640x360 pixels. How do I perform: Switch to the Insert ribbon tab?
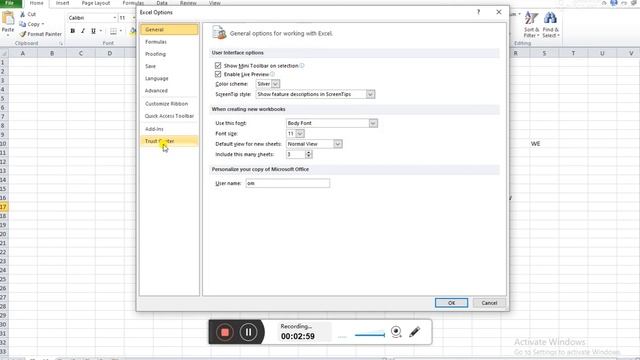tap(62, 3)
